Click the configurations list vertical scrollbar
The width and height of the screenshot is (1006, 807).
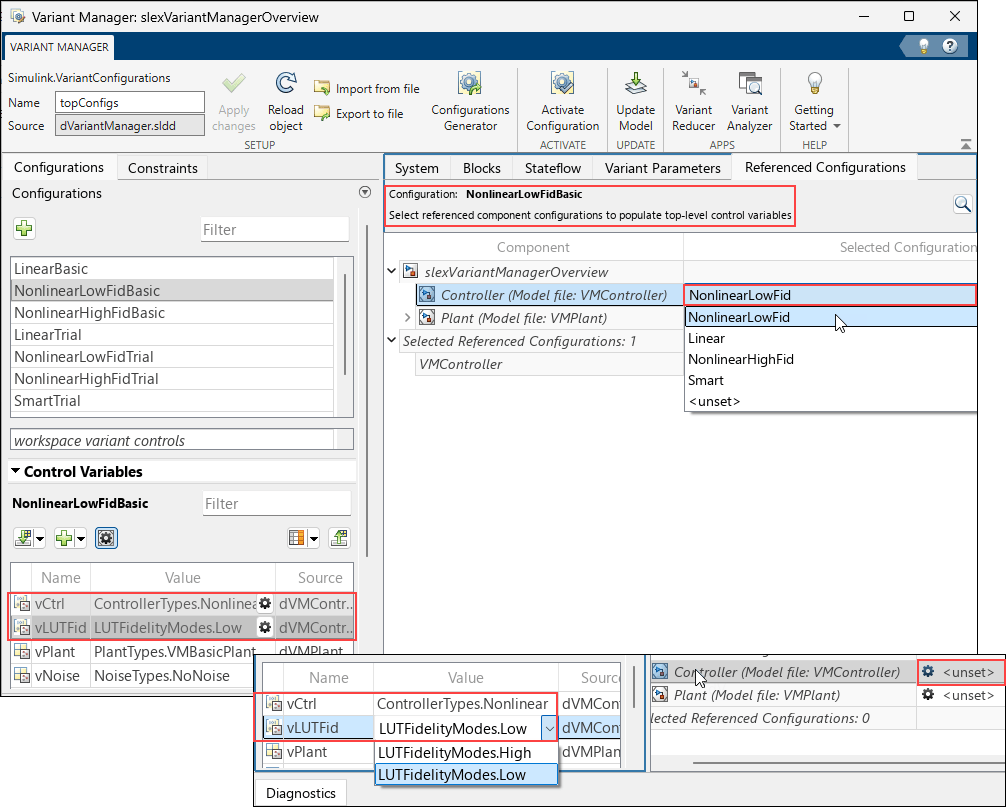point(345,324)
